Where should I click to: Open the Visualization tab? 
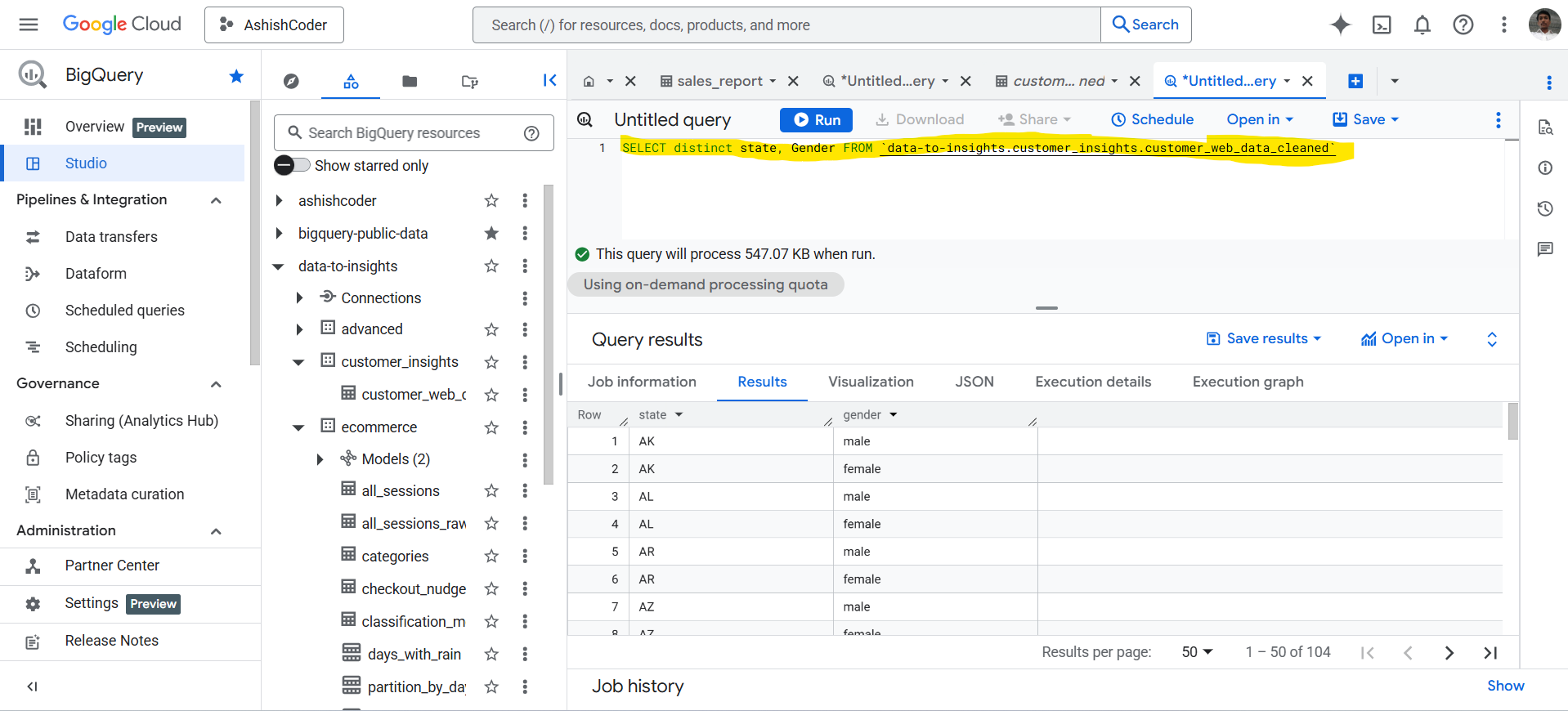coord(871,382)
